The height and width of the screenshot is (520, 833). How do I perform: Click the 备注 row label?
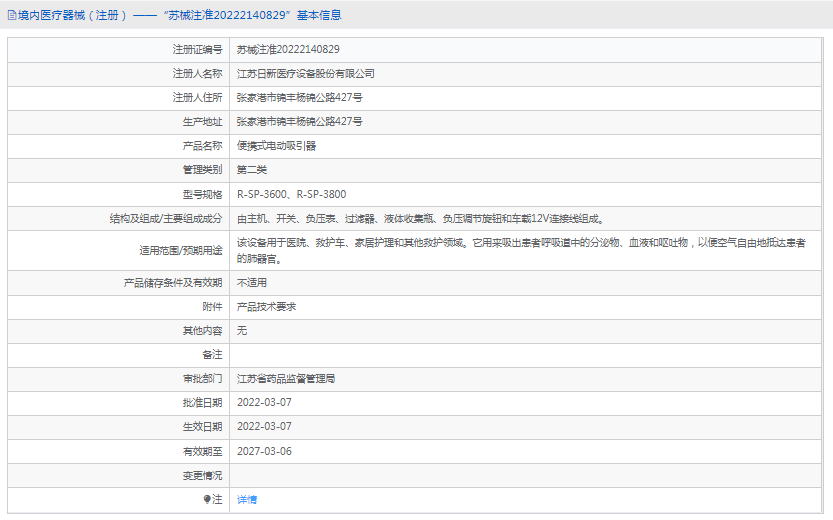(212, 355)
